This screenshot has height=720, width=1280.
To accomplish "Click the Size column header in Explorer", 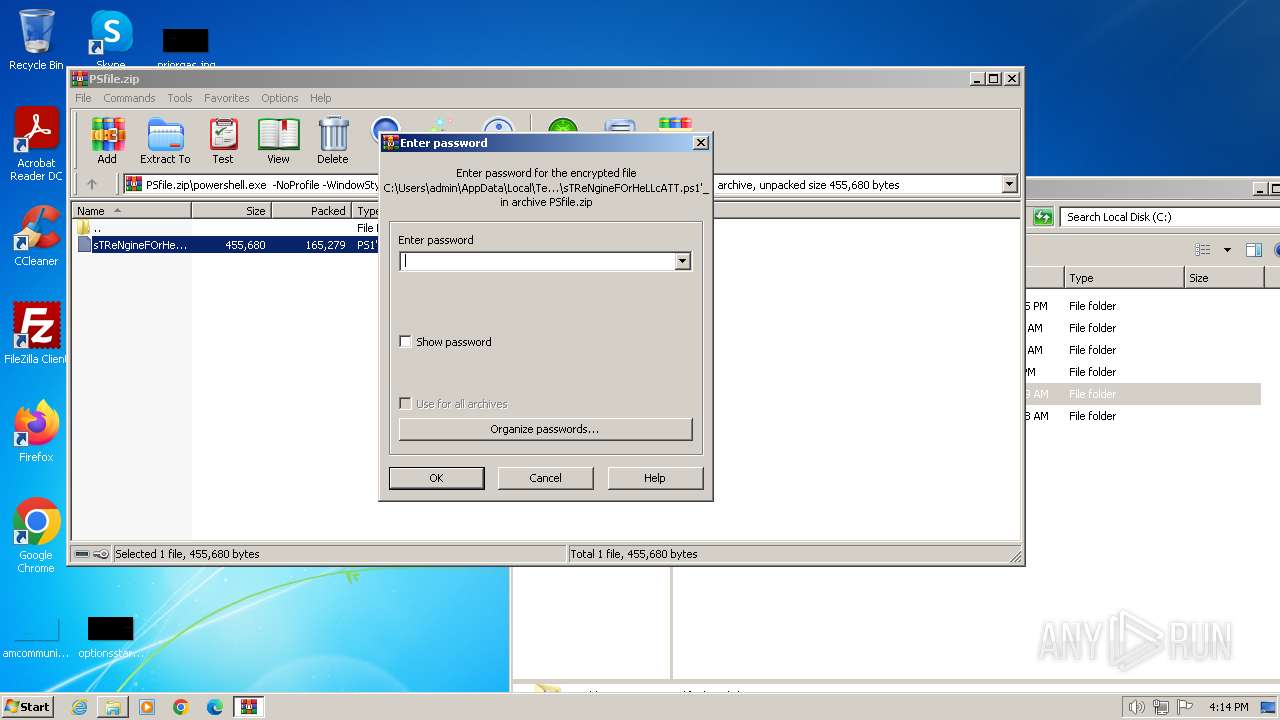I will tap(1222, 278).
